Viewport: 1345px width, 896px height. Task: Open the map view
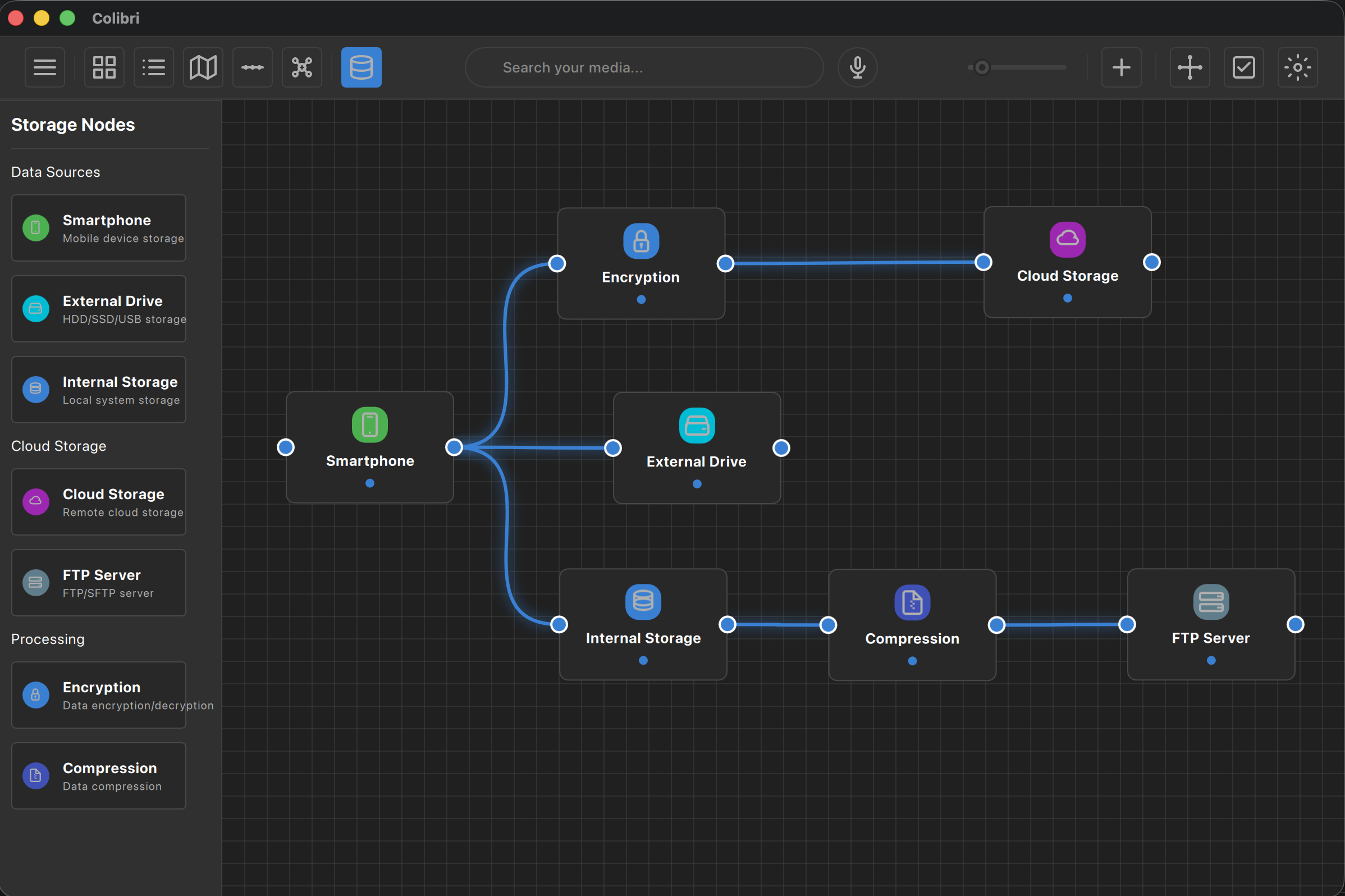tap(202, 67)
